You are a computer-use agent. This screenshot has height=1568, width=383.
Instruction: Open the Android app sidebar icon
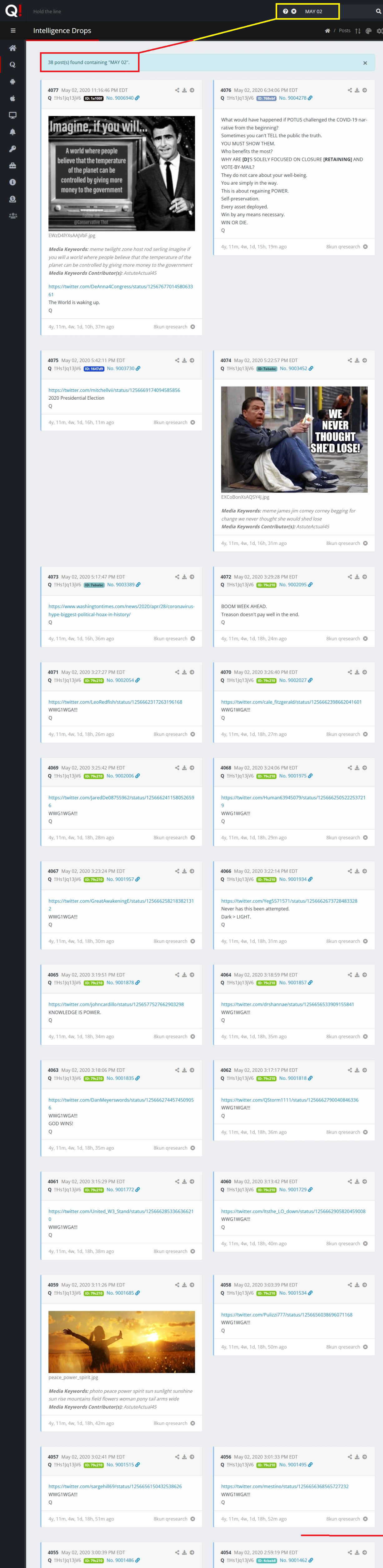pos(13,82)
